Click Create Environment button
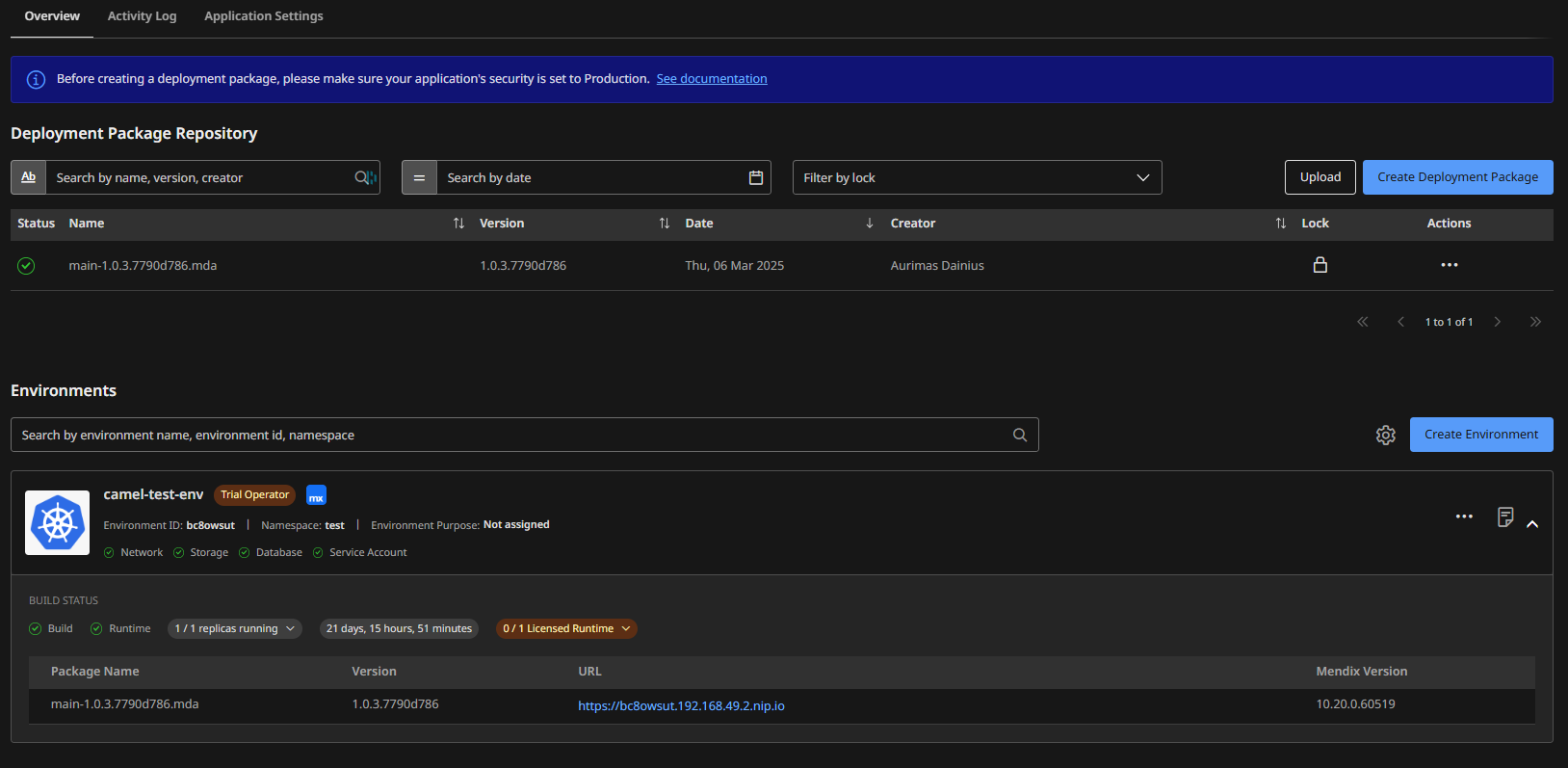Image resolution: width=1568 pixels, height=768 pixels. 1481,435
